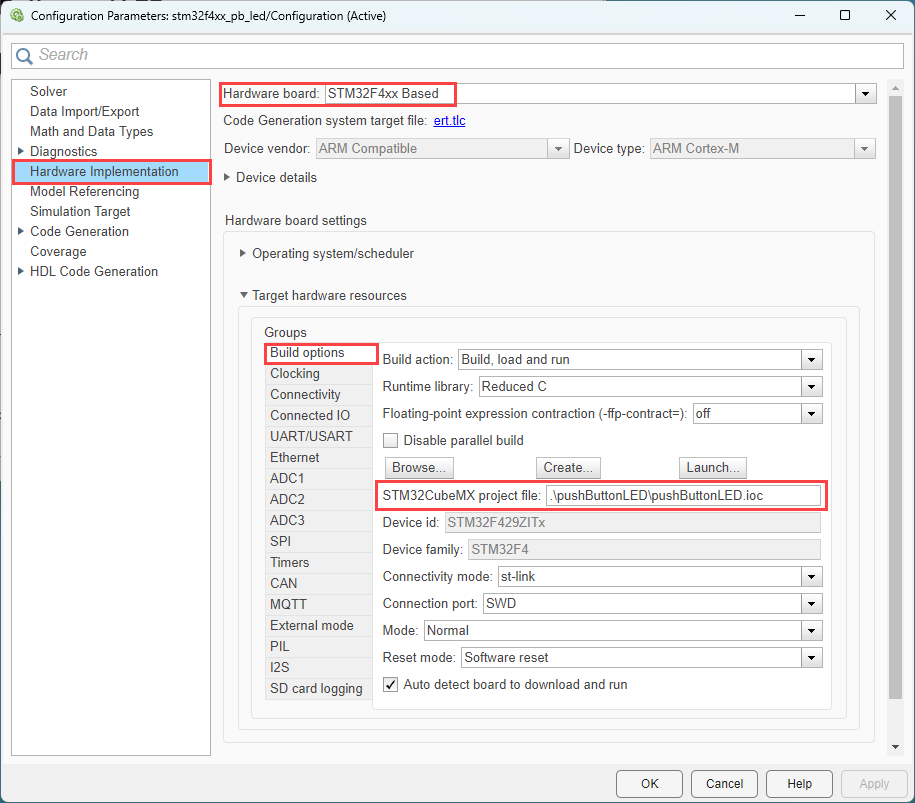
Task: Open the Connectivity mode dropdown
Action: [x=811, y=577]
